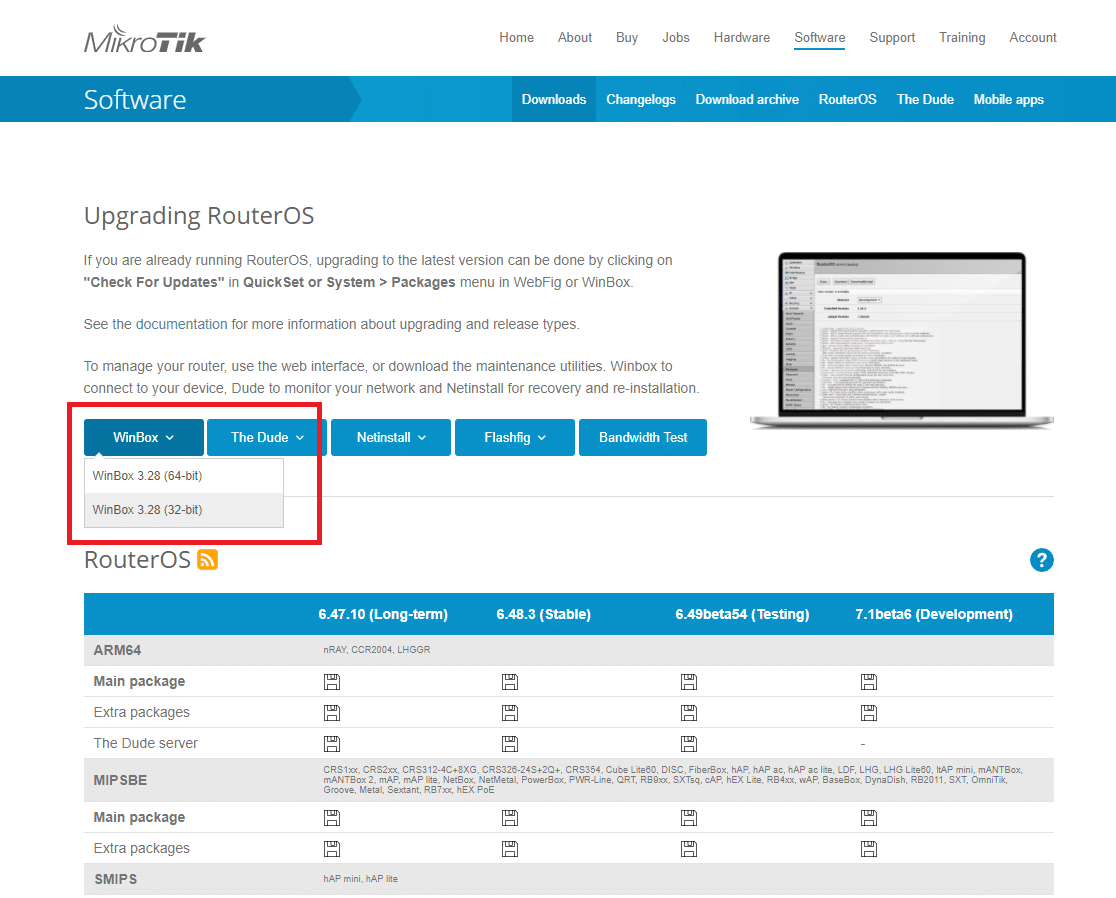The height and width of the screenshot is (898, 1116).
Task: Select Software in the top navigation
Action: [x=820, y=38]
